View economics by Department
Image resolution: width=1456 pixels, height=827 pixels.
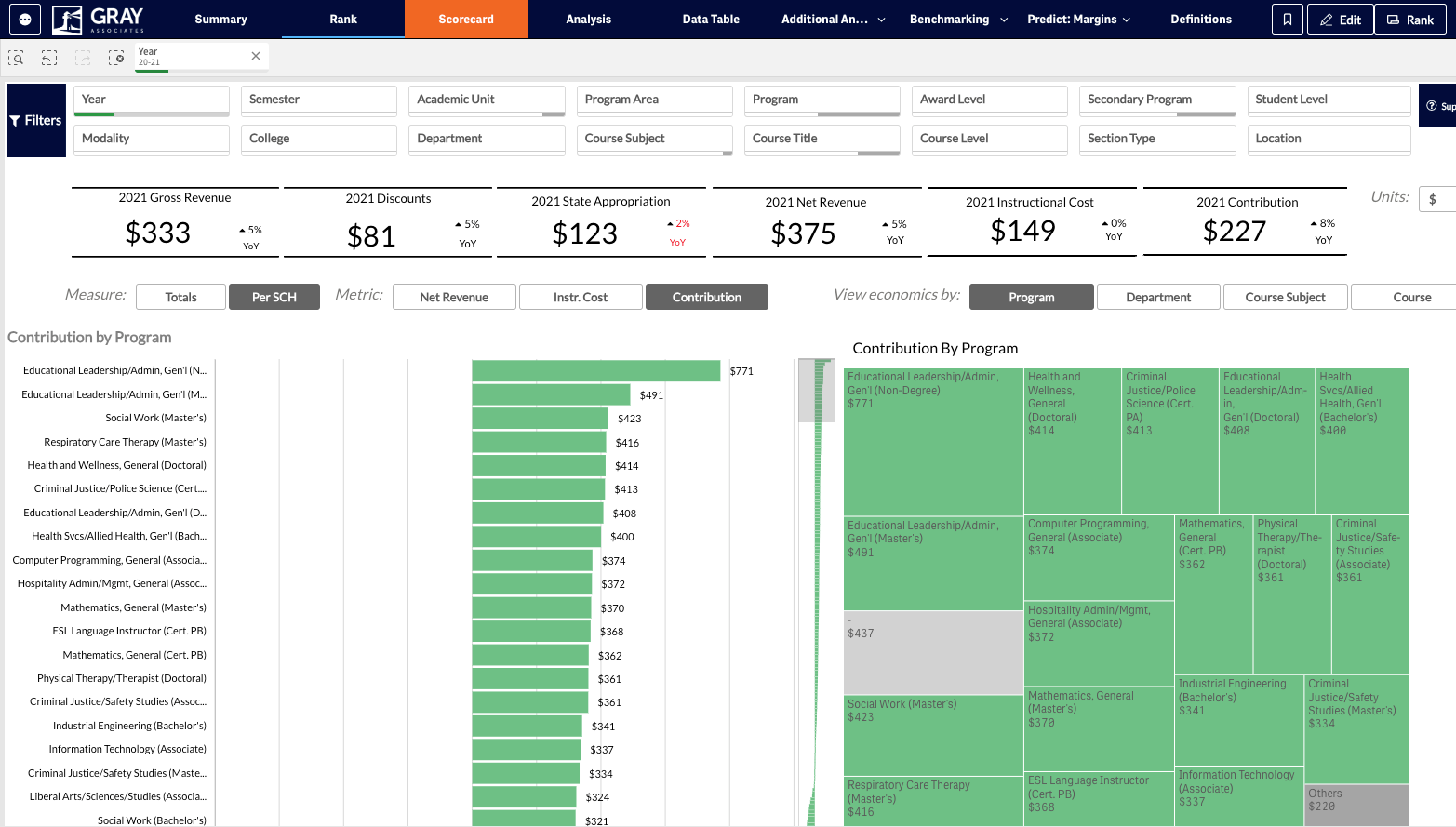click(x=1158, y=297)
